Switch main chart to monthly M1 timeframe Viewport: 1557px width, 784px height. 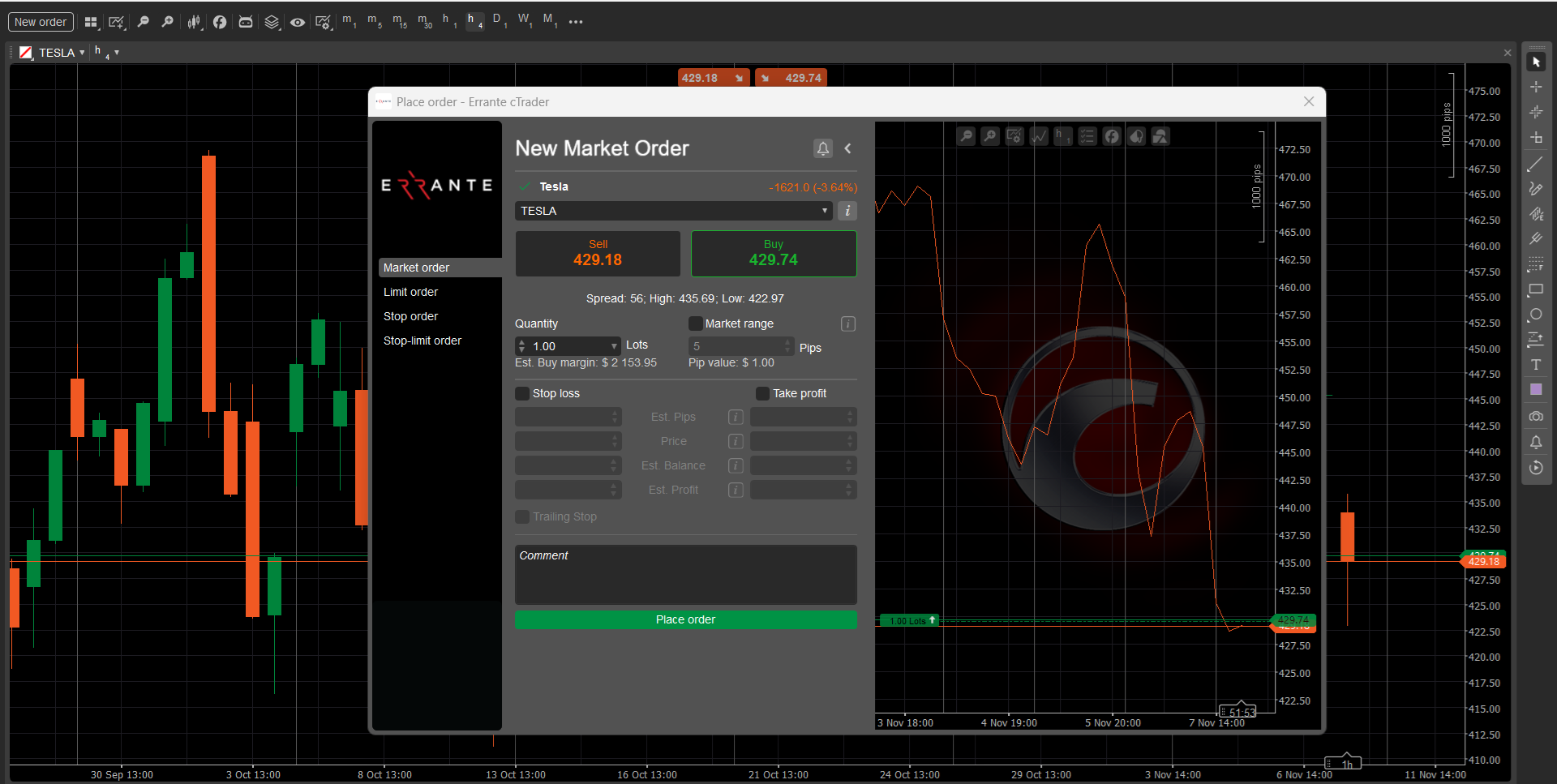click(551, 20)
